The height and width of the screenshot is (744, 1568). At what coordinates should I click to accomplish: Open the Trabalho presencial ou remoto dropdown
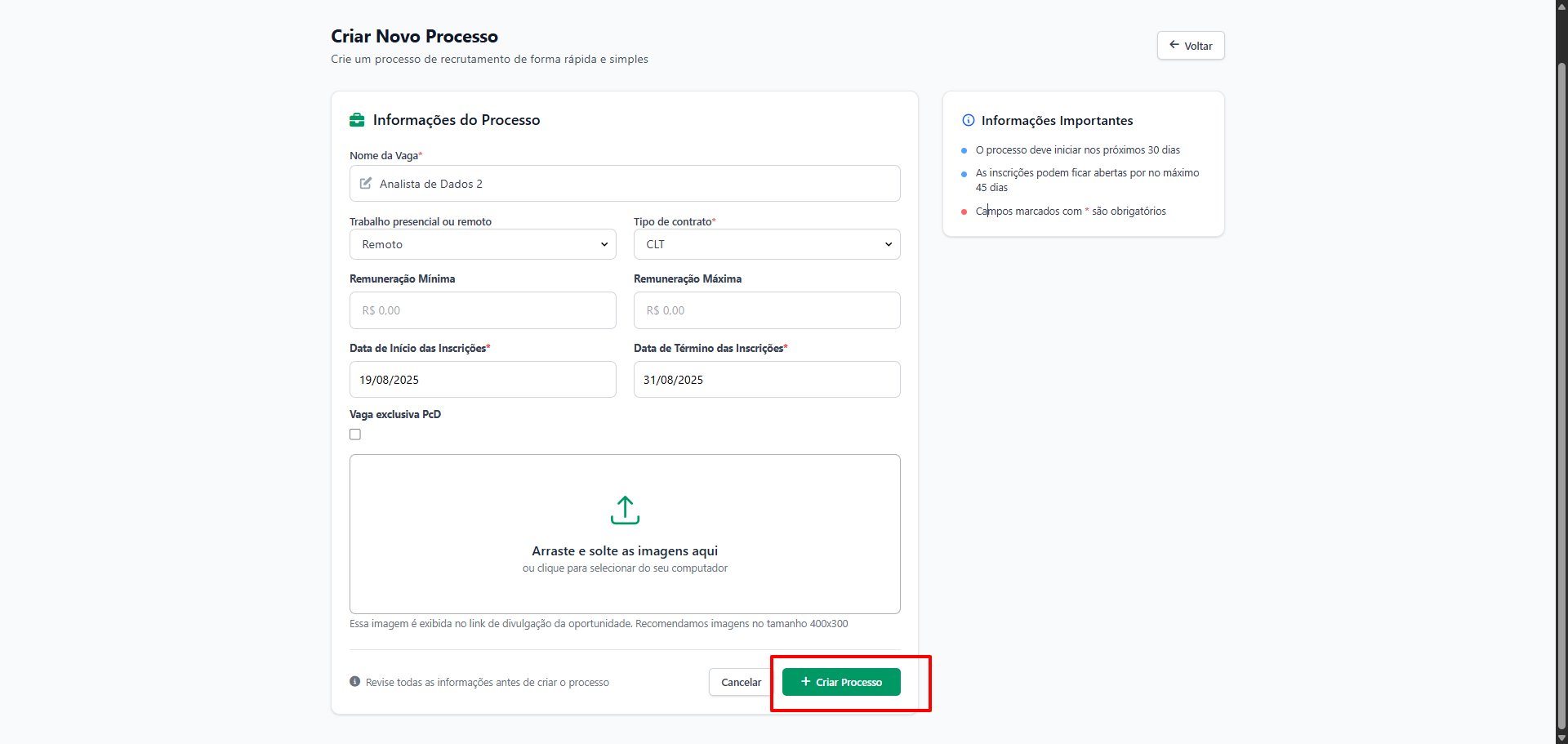pyautogui.click(x=483, y=244)
